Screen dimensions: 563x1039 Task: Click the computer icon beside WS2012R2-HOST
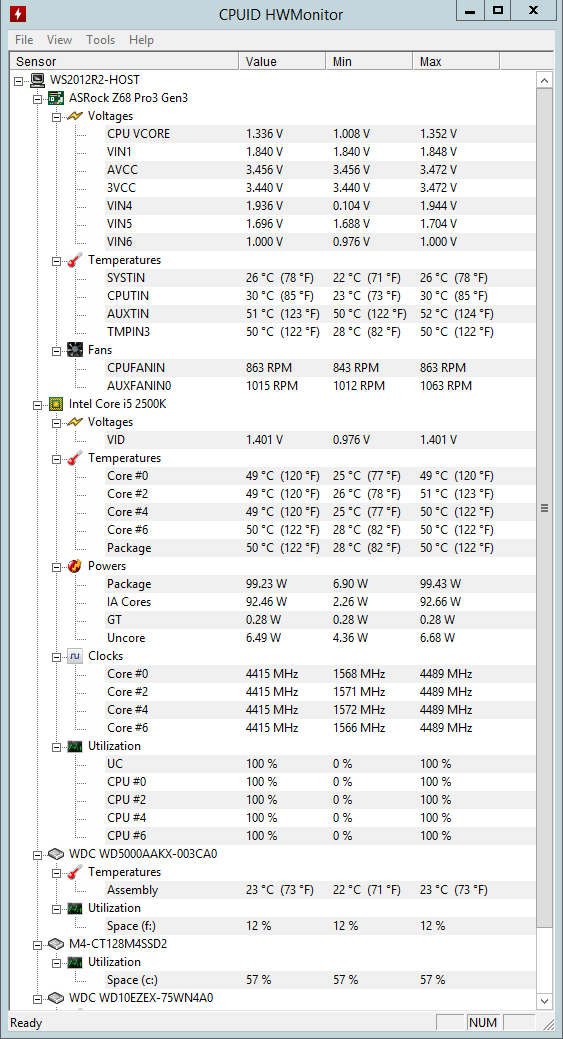coord(37,80)
